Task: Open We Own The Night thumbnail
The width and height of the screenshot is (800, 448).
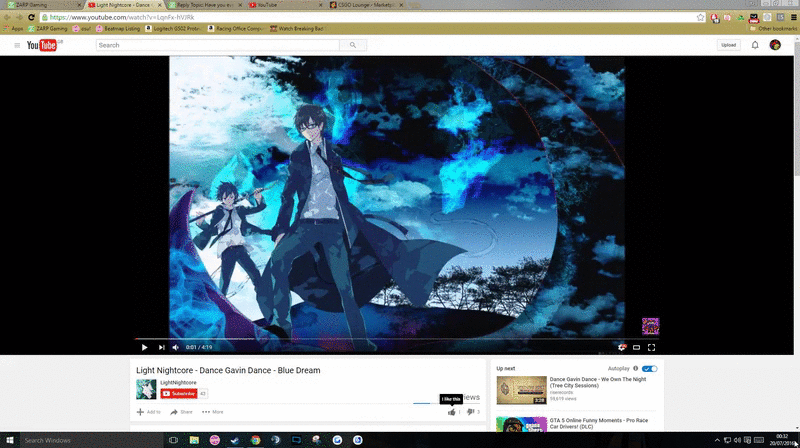Action: click(x=521, y=390)
